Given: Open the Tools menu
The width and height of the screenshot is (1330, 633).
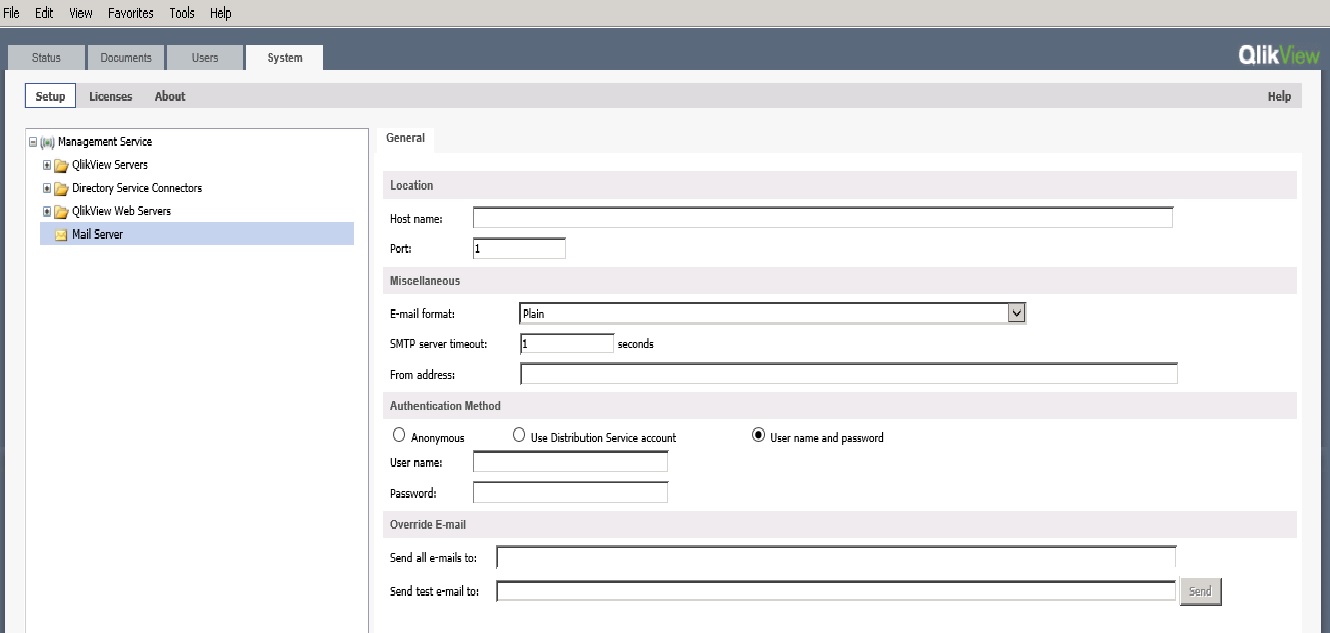Looking at the screenshot, I should (x=182, y=13).
